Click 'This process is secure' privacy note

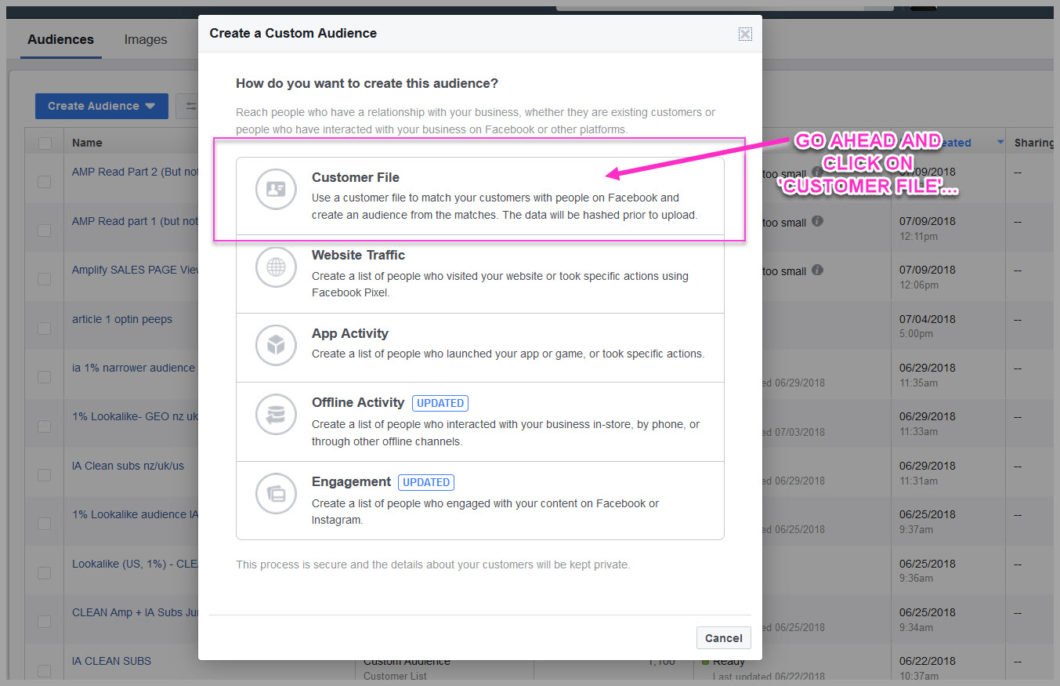433,564
